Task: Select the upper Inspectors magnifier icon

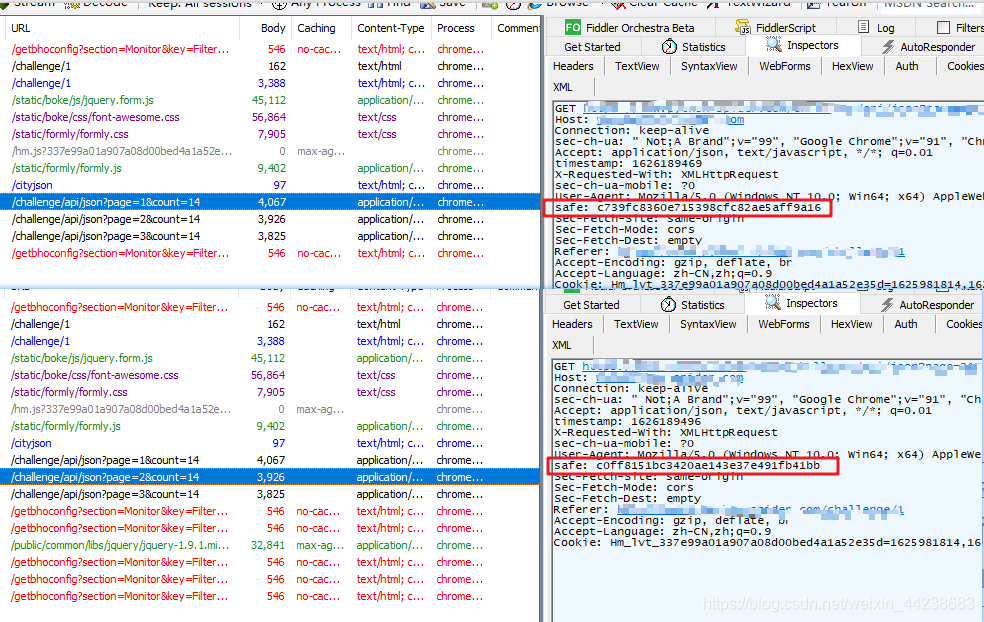Action: tap(773, 45)
